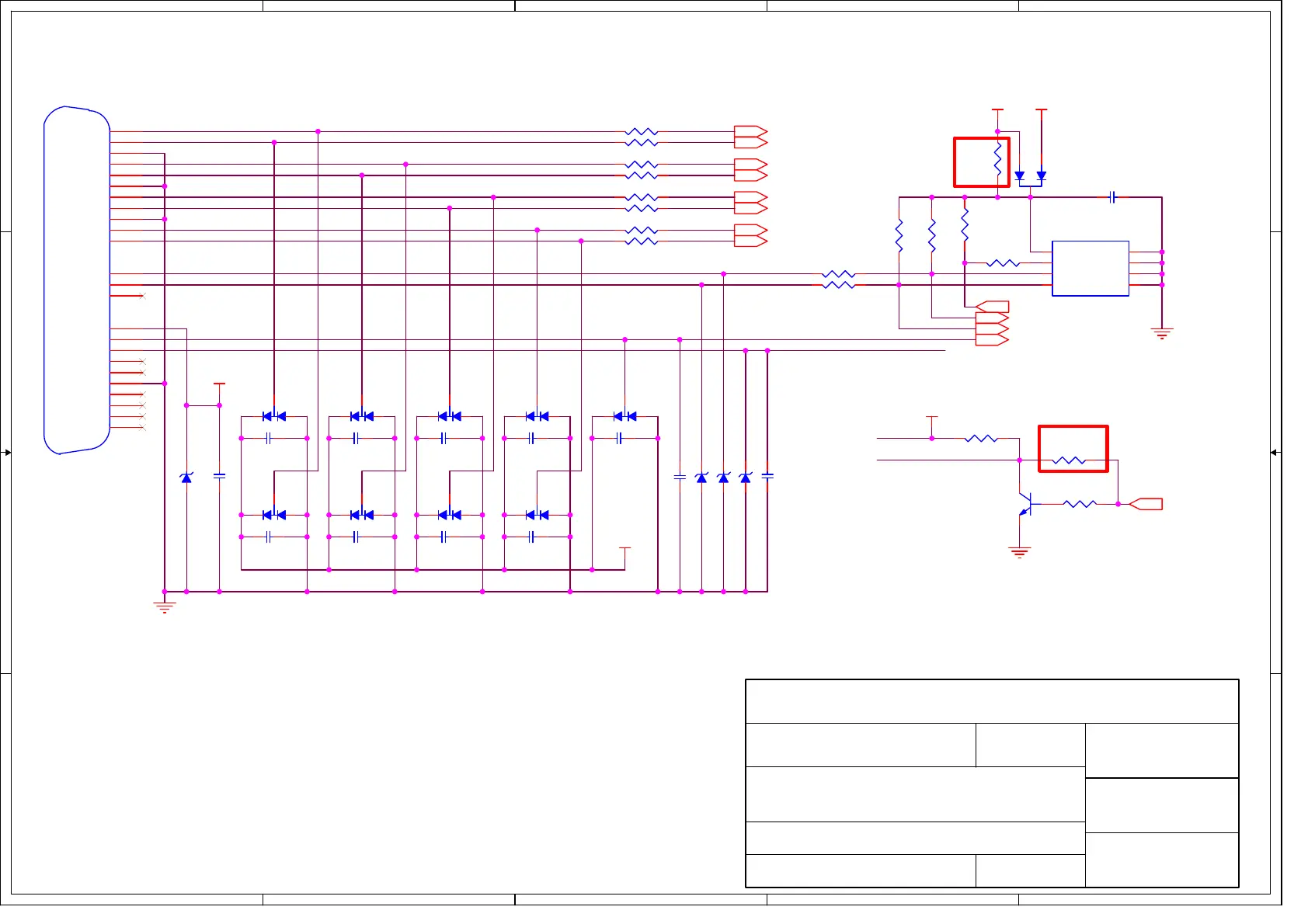Click the leftmost TVS diode pair in top row

click(274, 417)
